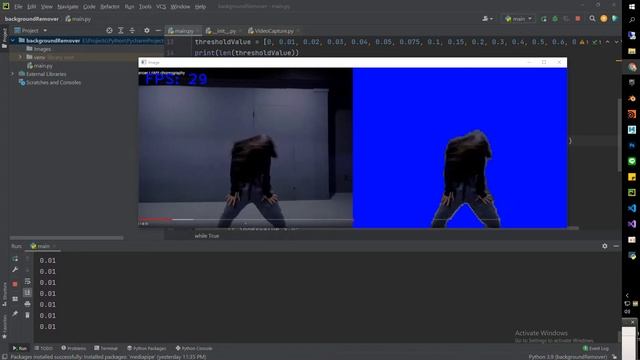Open the Terminal tool window
This screenshot has width=640, height=360.
pyautogui.click(x=106, y=348)
